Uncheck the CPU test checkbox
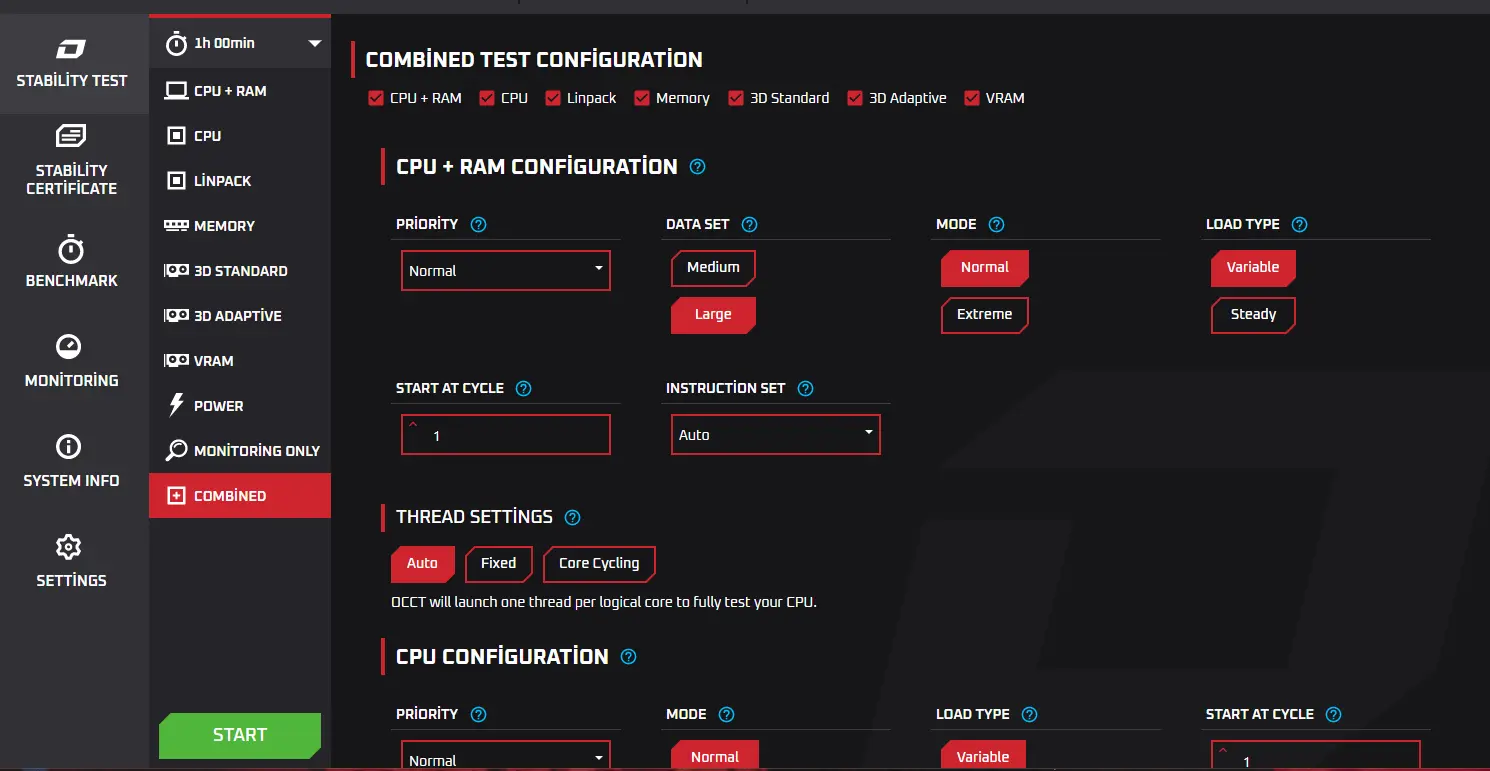 pyautogui.click(x=487, y=98)
